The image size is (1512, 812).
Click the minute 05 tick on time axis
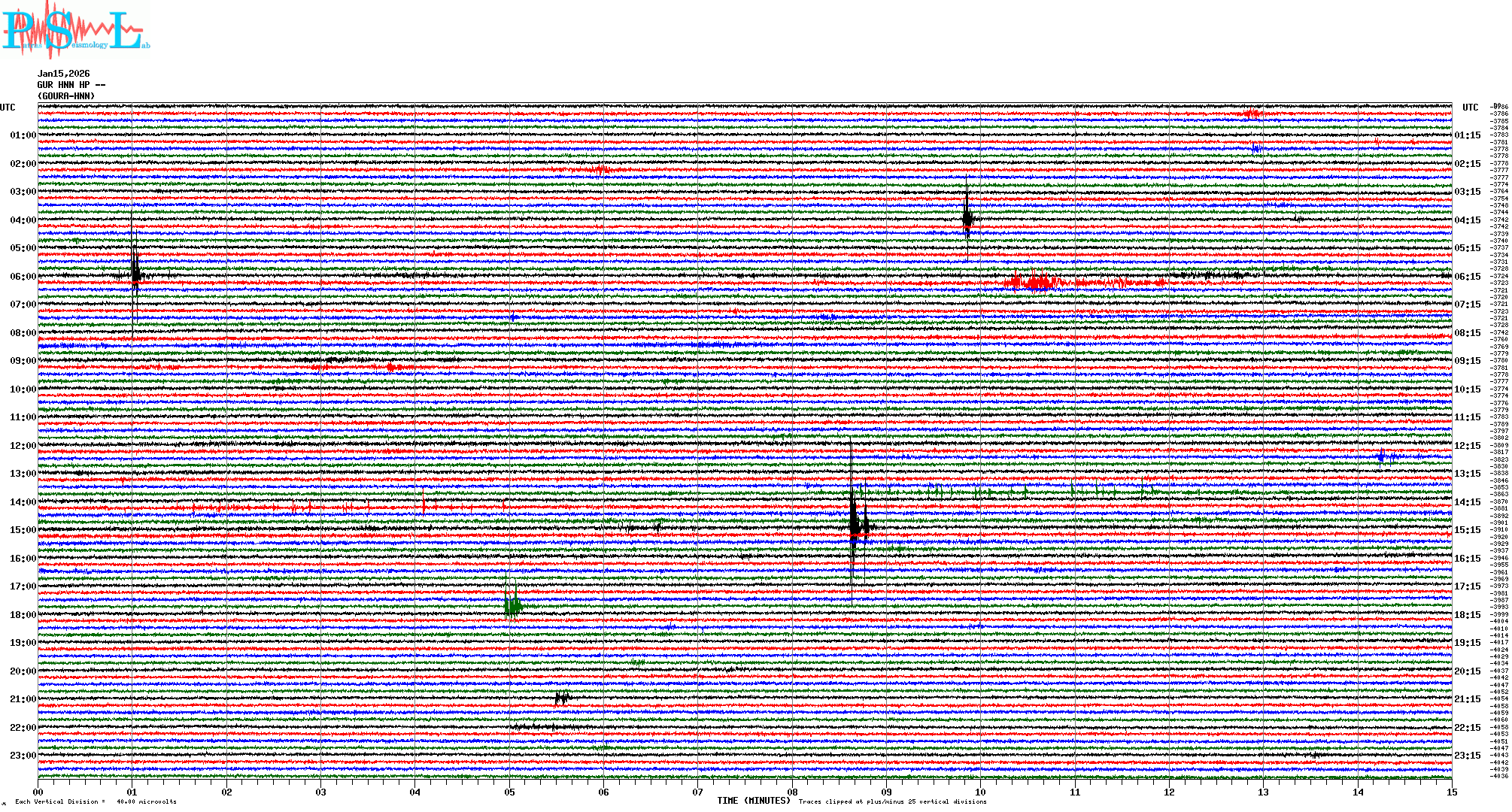tap(509, 792)
